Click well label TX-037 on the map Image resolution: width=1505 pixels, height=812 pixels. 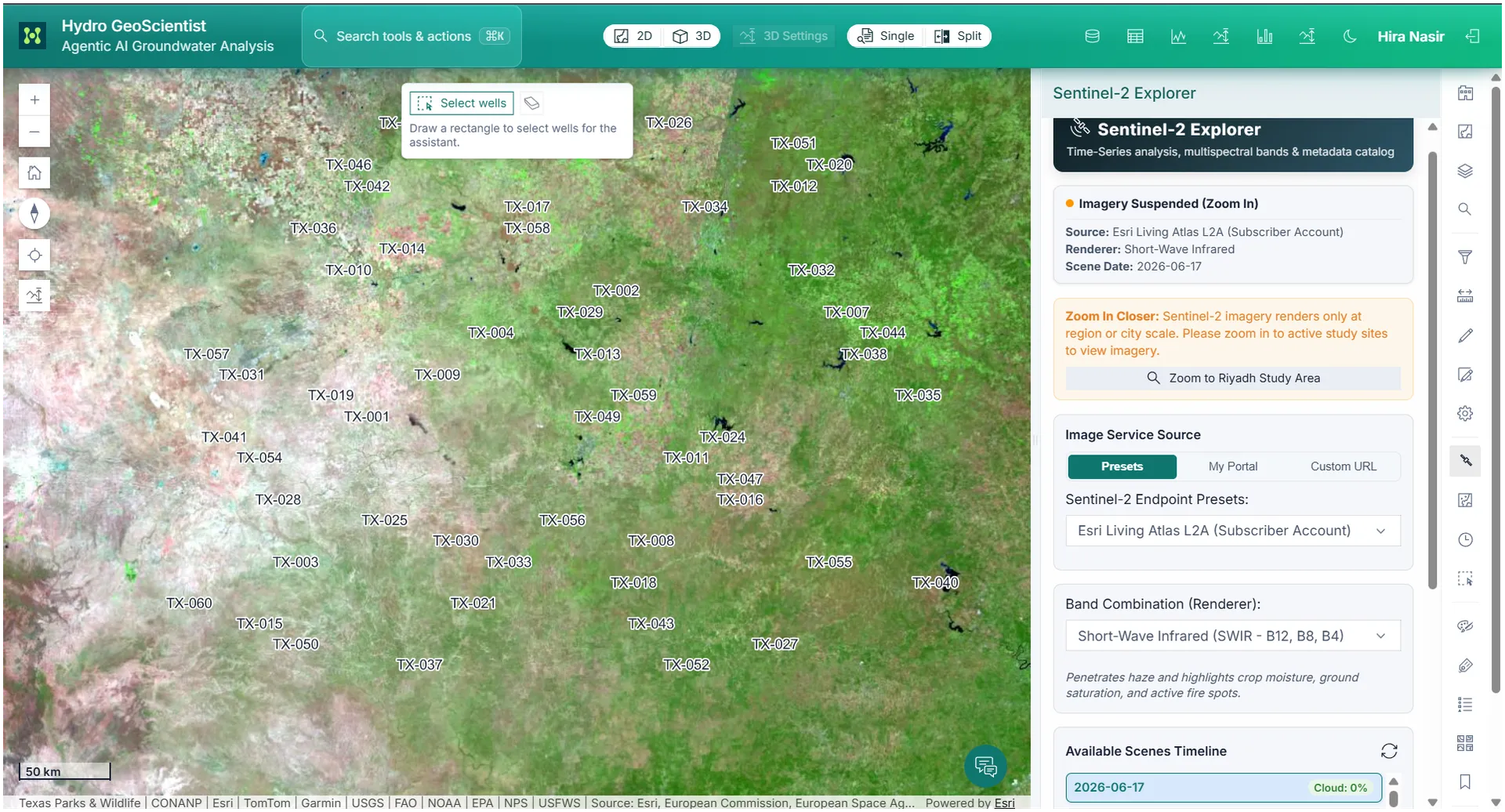click(419, 665)
